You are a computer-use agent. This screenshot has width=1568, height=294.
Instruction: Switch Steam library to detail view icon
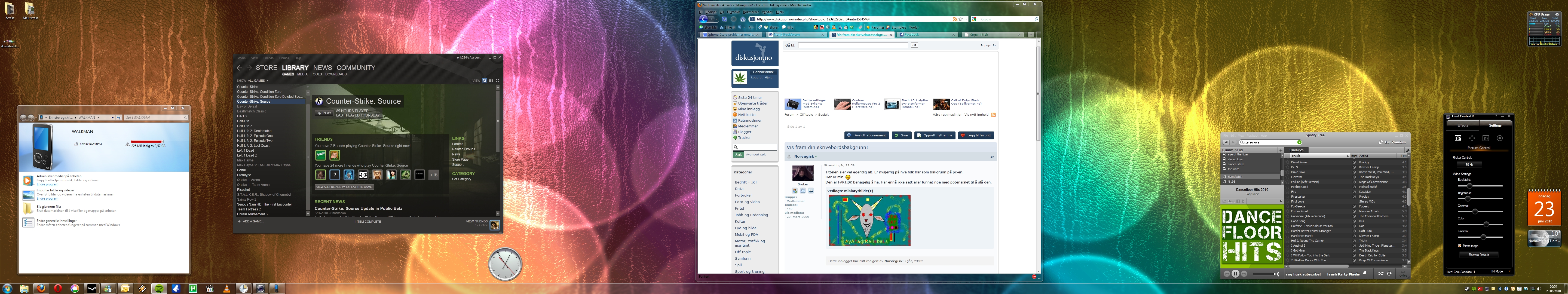point(485,80)
